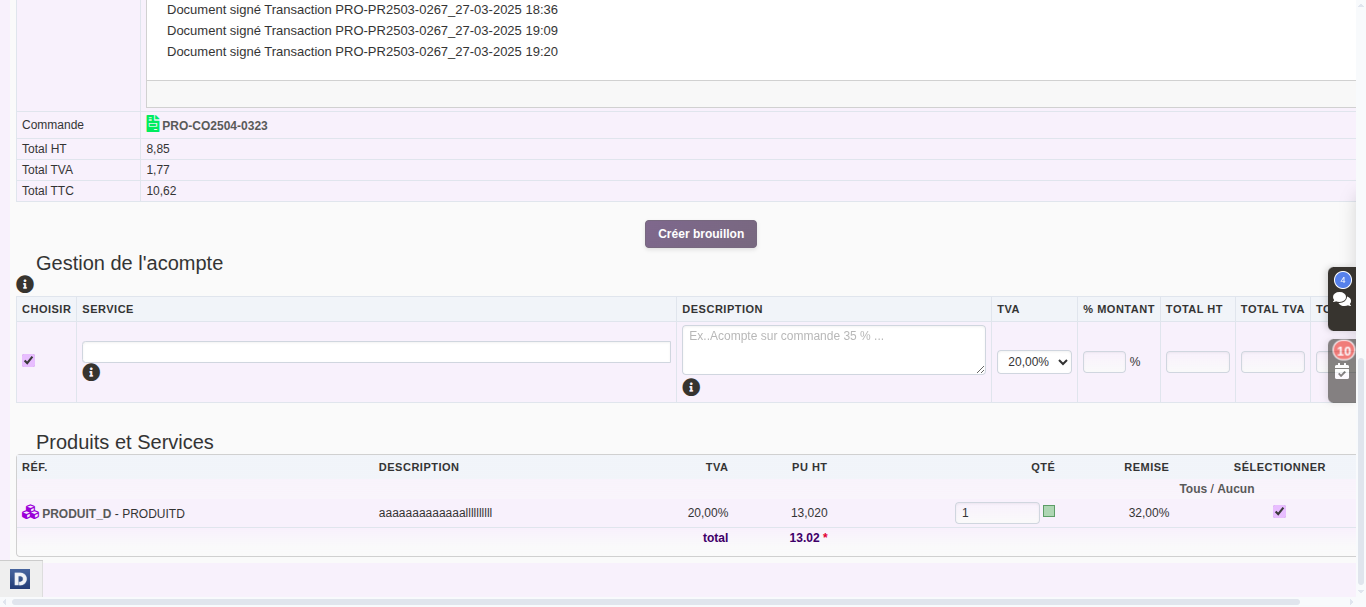Click the % MONTANT column header
This screenshot has height=607, width=1366.
1118,309
